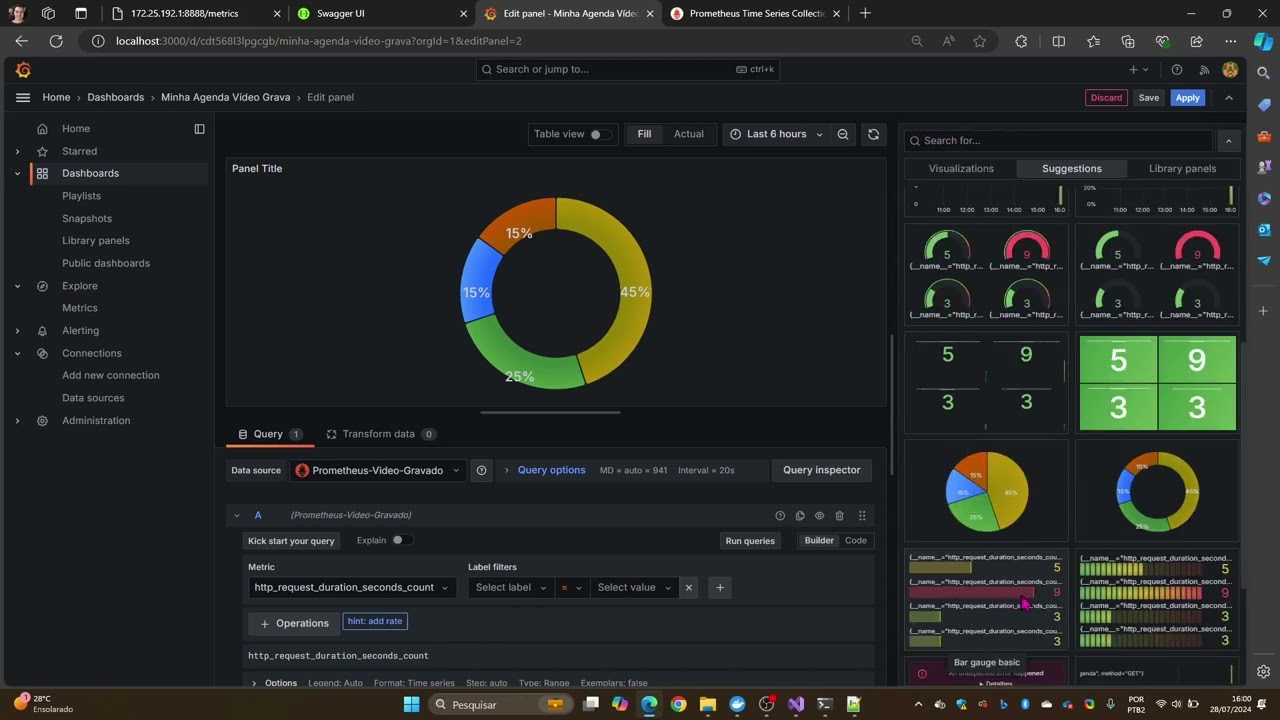Open the Select label dropdown
Viewport: 1280px width, 720px height.
tap(511, 588)
